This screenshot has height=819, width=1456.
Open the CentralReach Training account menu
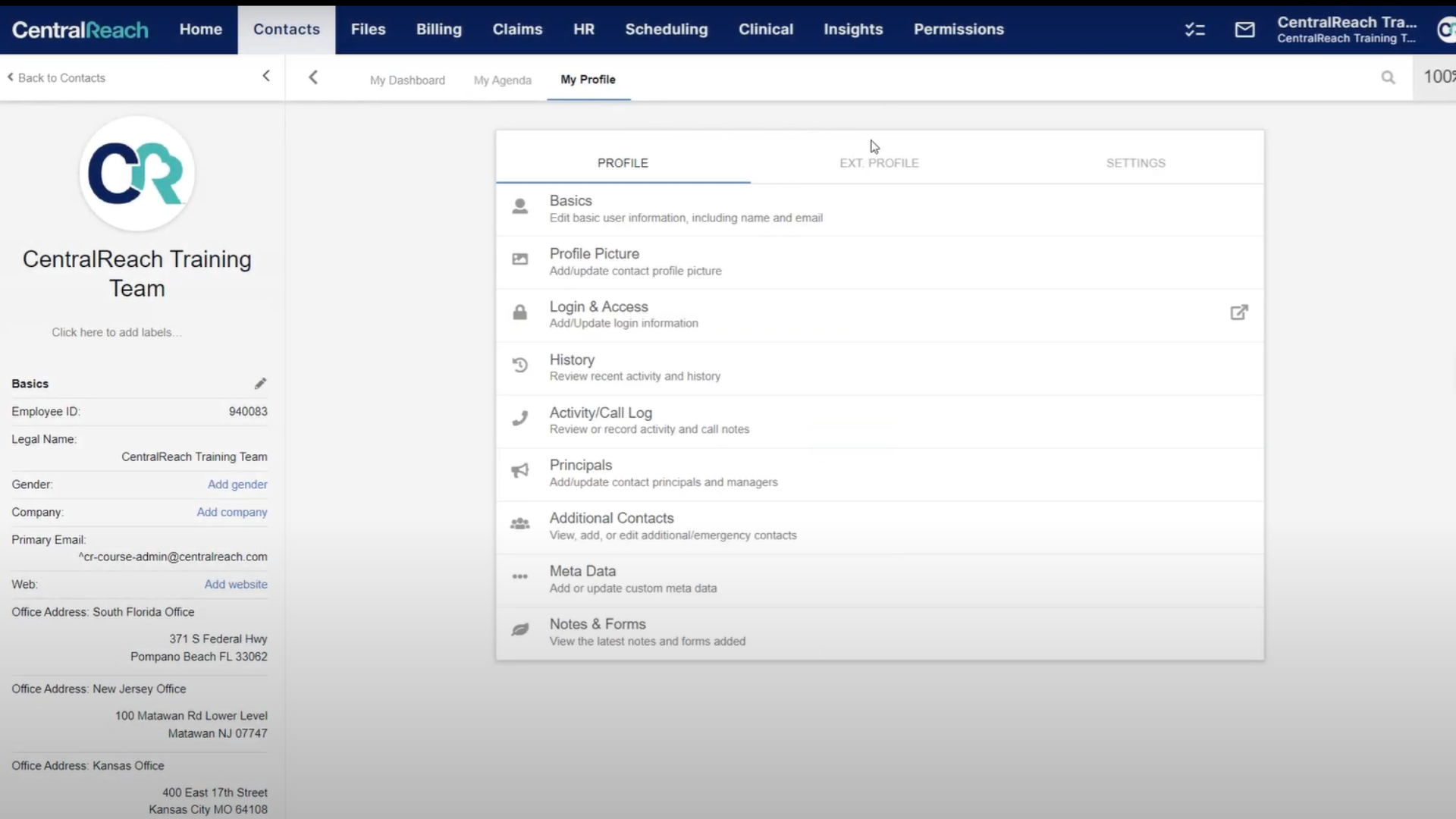[1346, 30]
